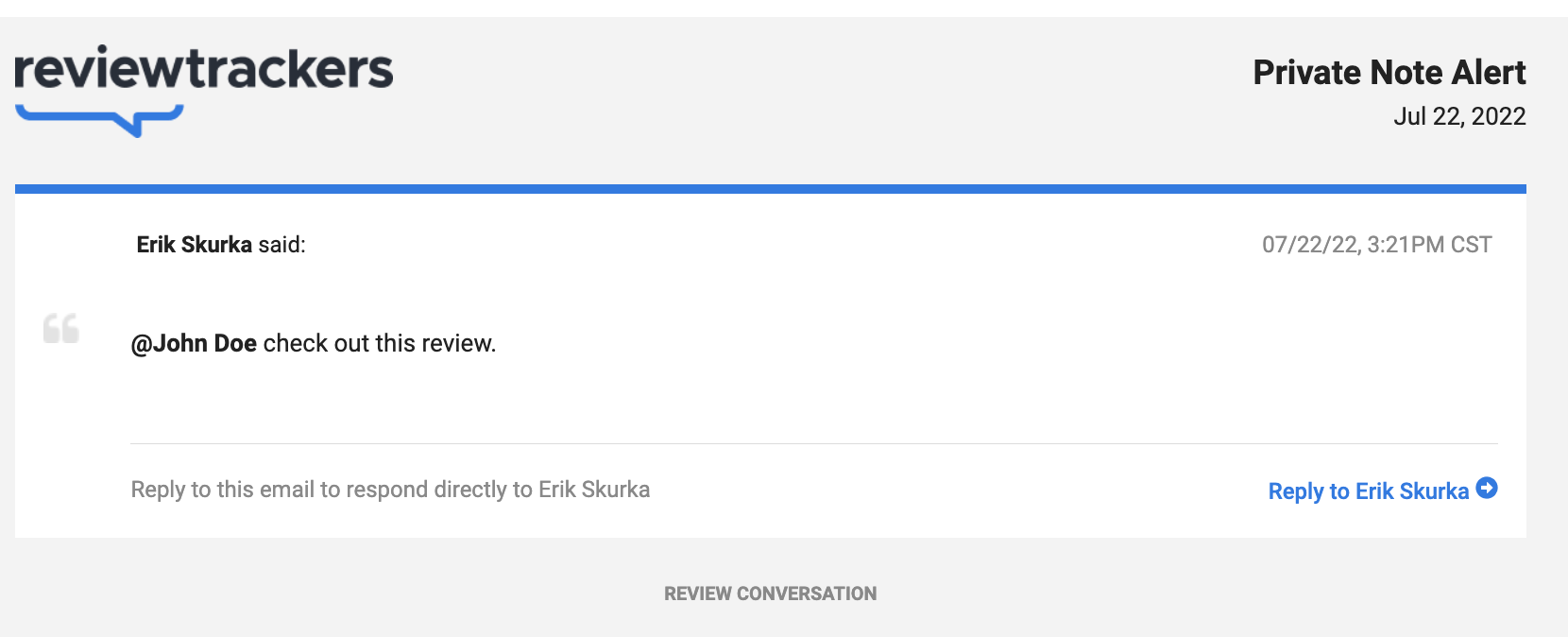Screen dimensions: 1568x637
Task: Click the year 2022 in the header date
Action: 1499,116
